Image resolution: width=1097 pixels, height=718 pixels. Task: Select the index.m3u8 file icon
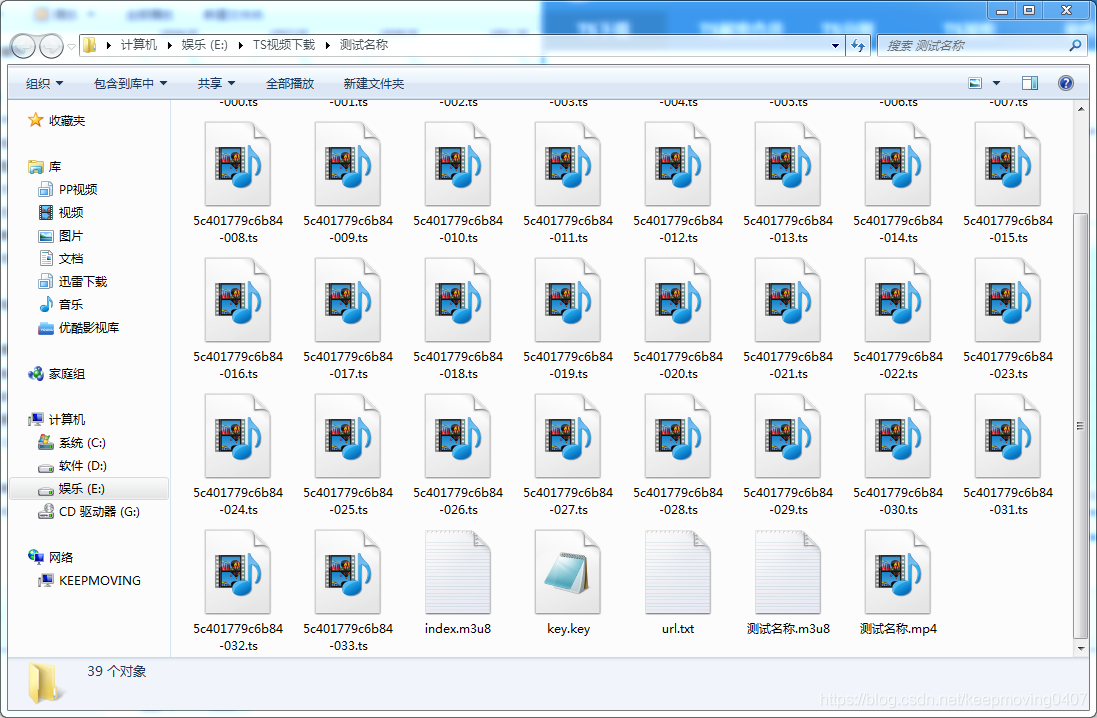tap(458, 572)
